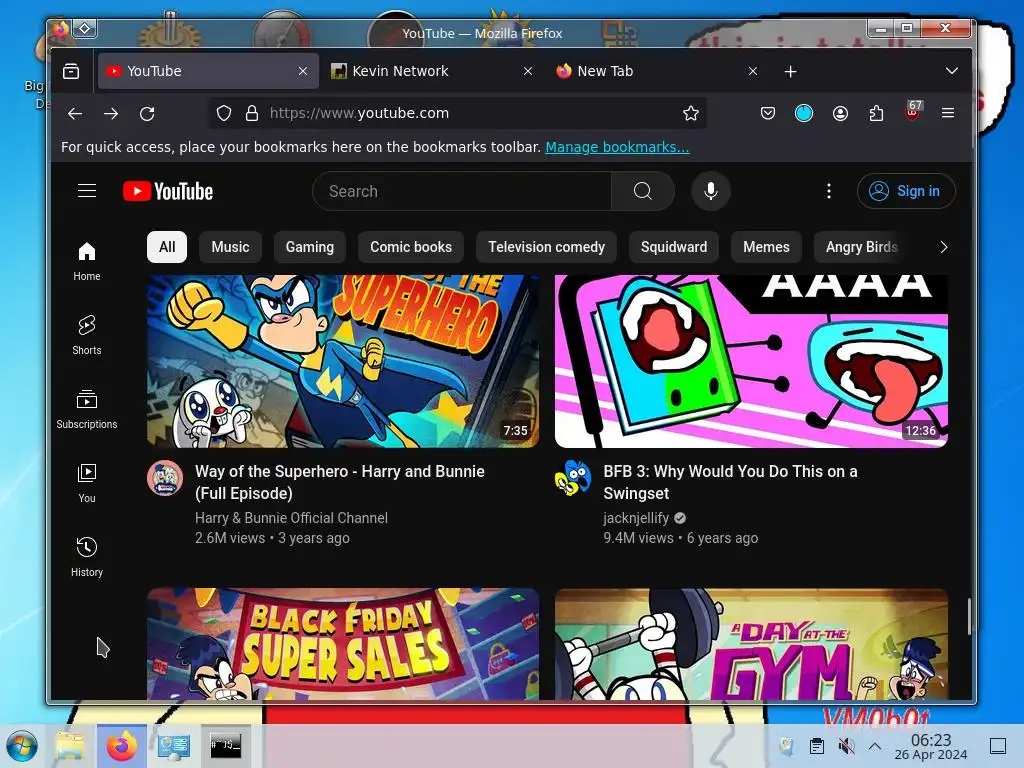Open the Firefox application menu
The width and height of the screenshot is (1024, 768).
pos(948,114)
